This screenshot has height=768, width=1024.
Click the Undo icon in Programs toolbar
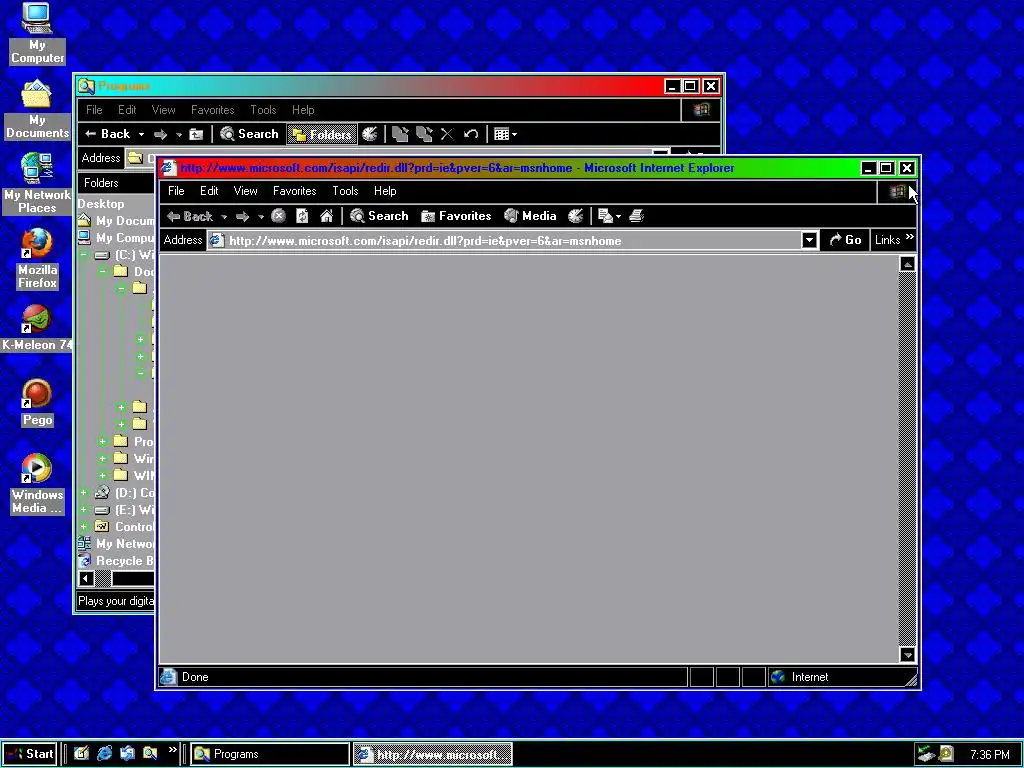tap(471, 135)
